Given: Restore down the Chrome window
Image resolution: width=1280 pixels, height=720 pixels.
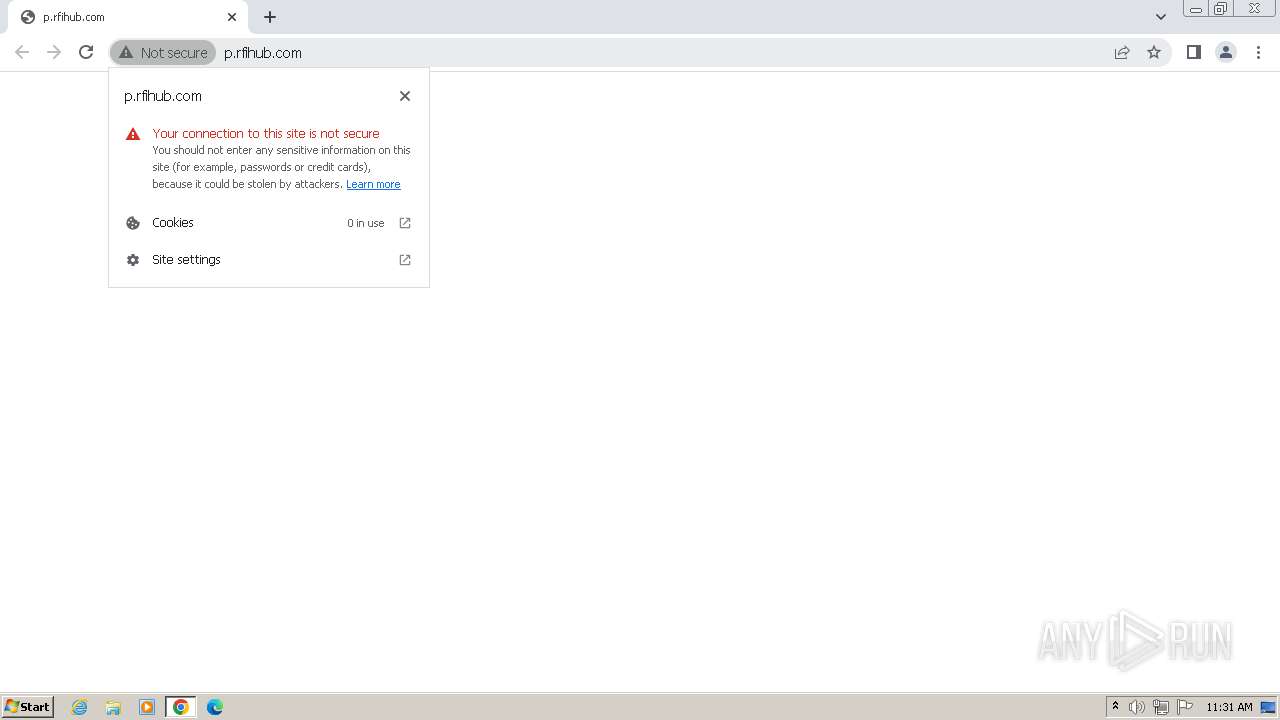Looking at the screenshot, I should 1221,9.
